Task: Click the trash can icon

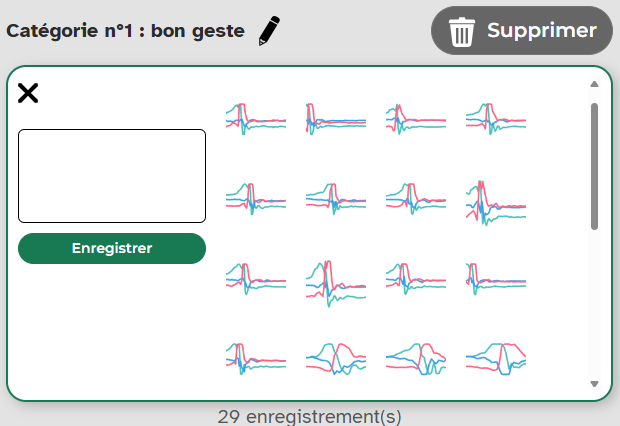Action: coord(461,32)
